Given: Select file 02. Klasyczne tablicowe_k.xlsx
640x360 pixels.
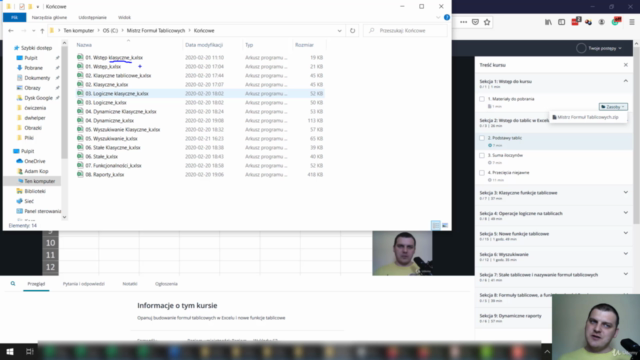Looking at the screenshot, I should tap(118, 76).
